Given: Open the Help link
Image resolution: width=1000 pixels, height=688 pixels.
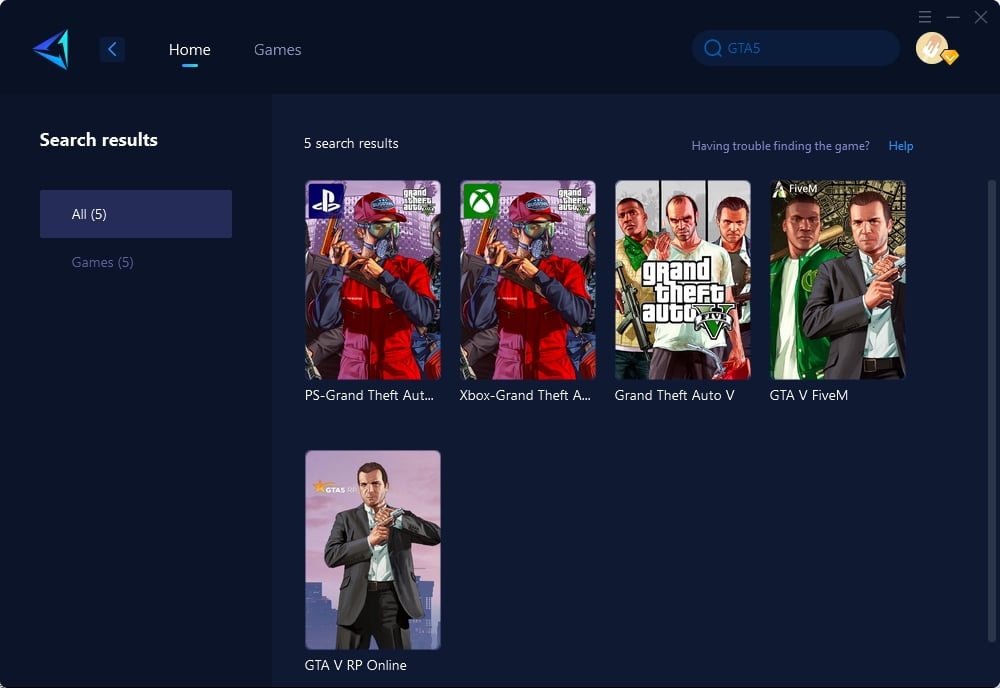Looking at the screenshot, I should (x=901, y=146).
